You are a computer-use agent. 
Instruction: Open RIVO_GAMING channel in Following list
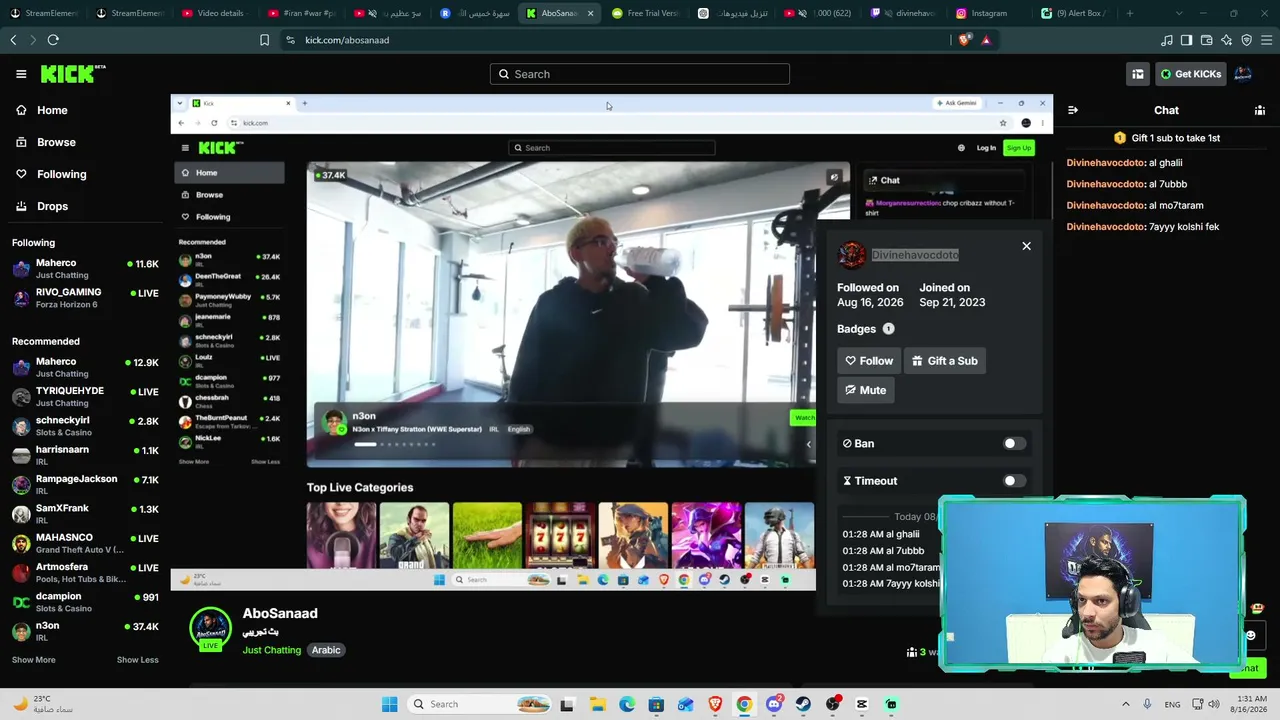click(85, 297)
